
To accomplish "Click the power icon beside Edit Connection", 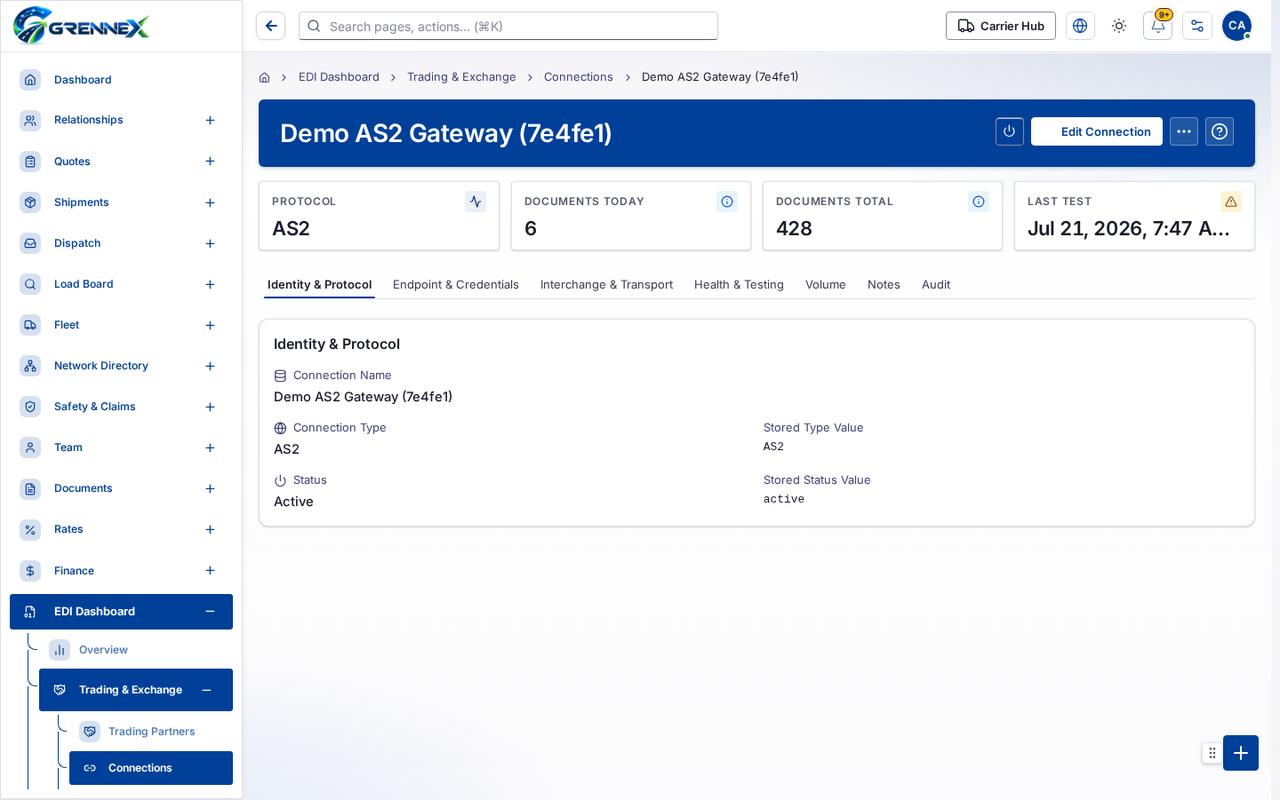I will pyautogui.click(x=1009, y=131).
